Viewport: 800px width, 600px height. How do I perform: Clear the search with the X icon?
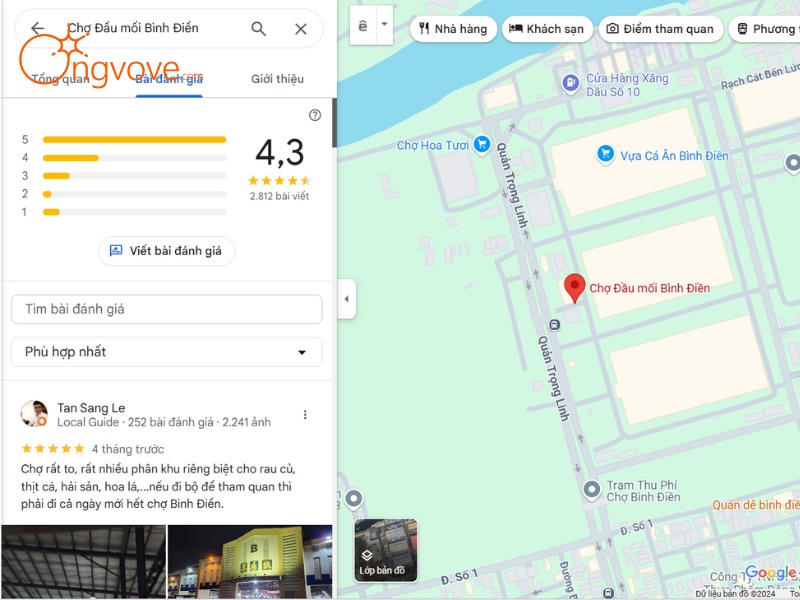tap(301, 29)
